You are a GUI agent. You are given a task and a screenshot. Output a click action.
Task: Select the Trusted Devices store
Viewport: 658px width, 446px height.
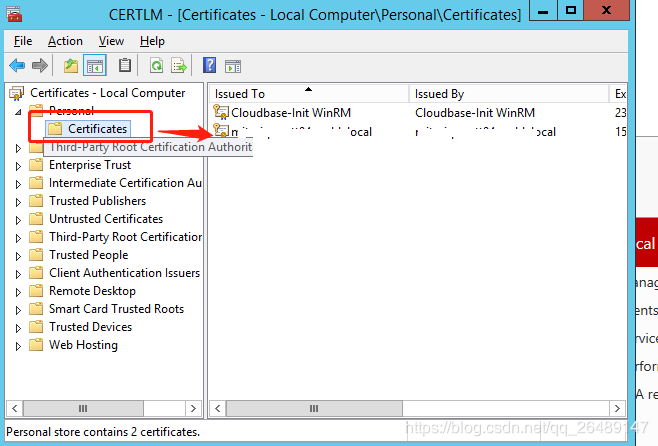pos(90,327)
